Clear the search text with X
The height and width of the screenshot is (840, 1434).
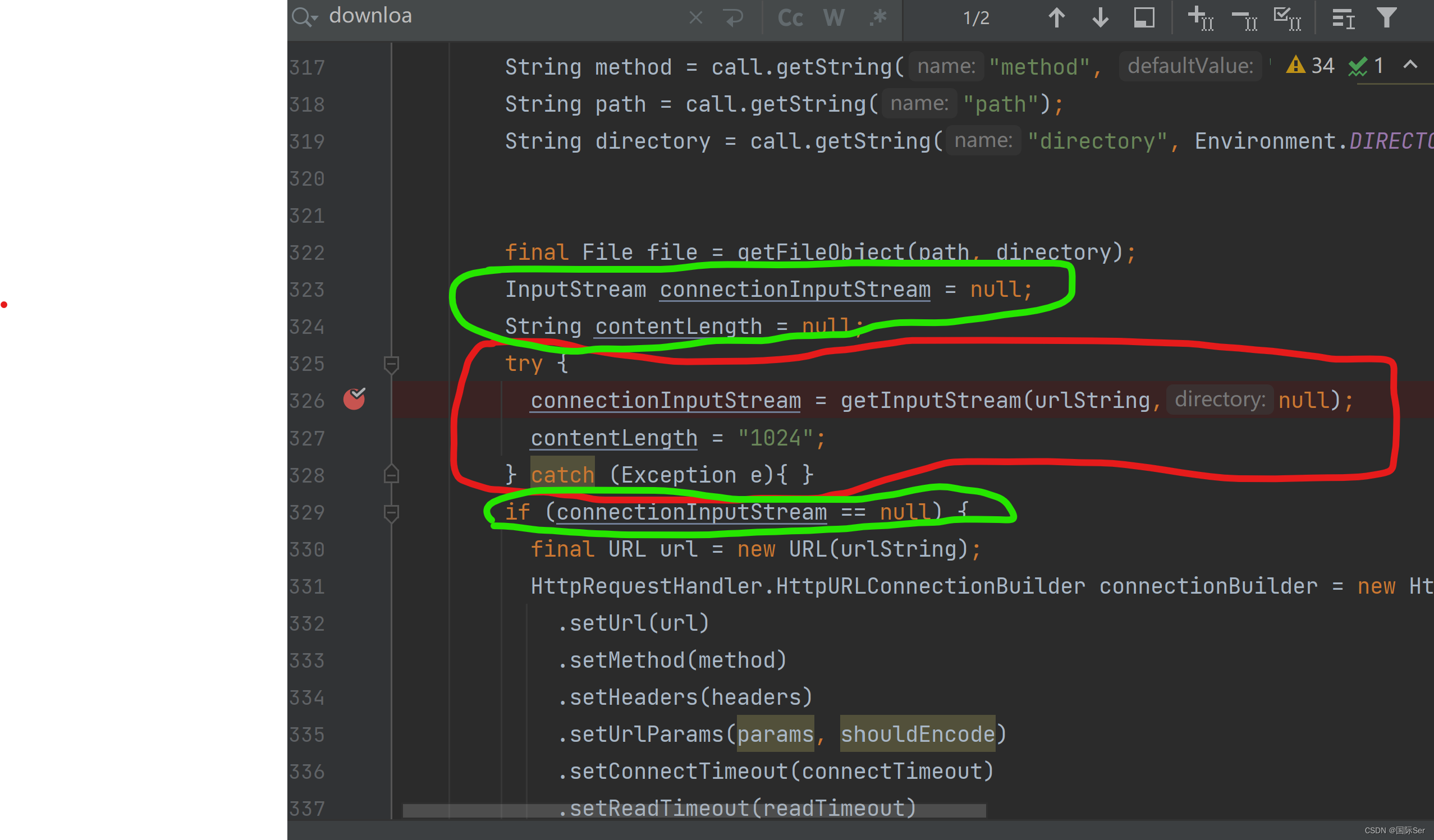tap(695, 17)
